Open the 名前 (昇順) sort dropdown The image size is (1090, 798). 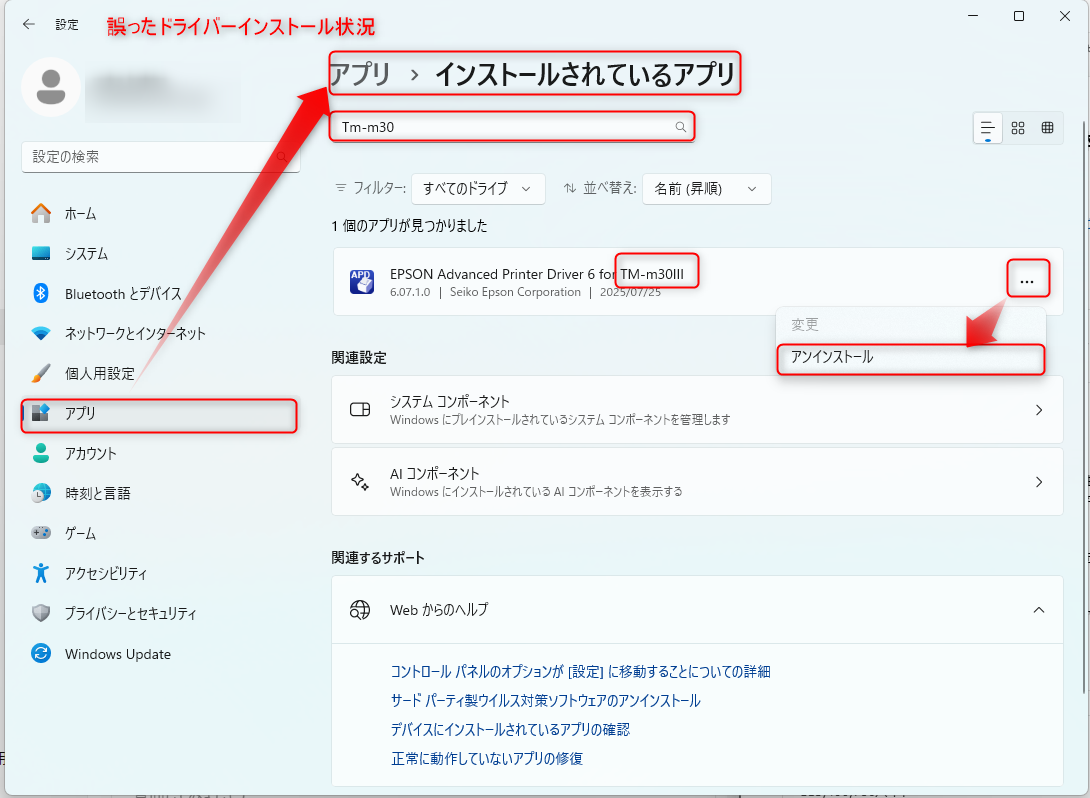pyautogui.click(x=706, y=188)
